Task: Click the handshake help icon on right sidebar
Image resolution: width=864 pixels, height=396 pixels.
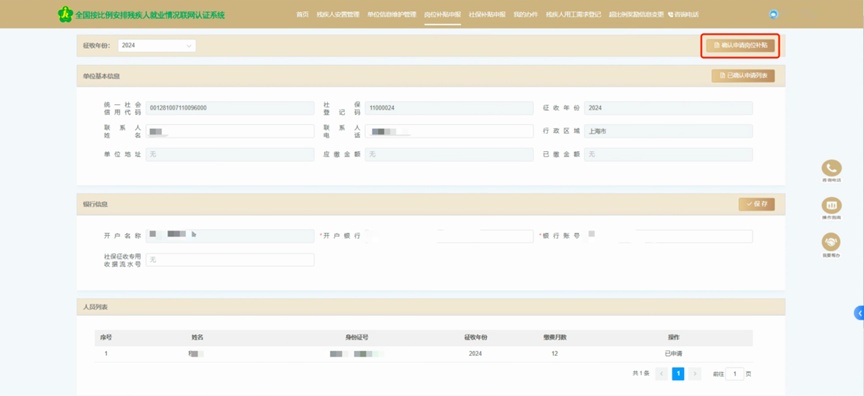Action: 831,242
